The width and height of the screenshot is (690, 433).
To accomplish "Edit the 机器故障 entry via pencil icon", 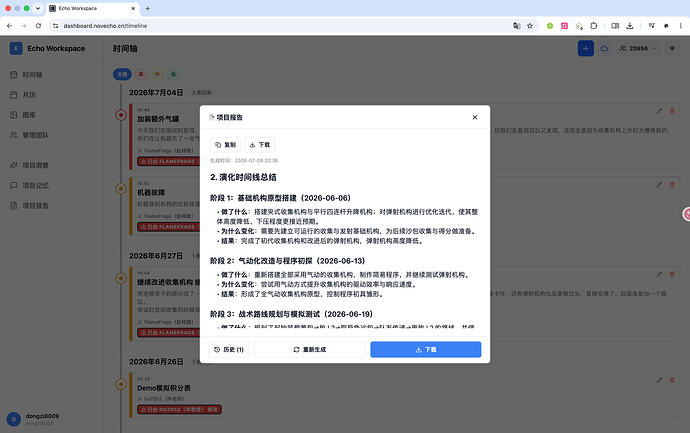I will 659,185.
